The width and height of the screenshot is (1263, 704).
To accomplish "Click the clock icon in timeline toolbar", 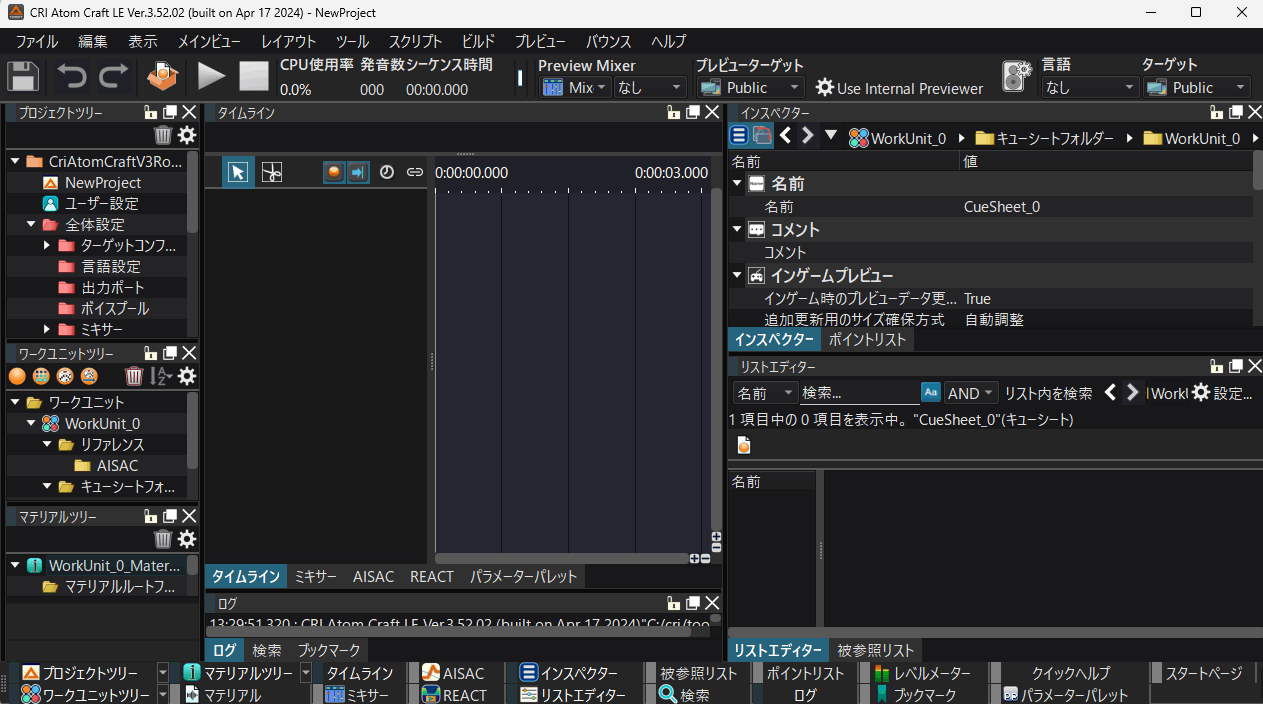I will 387,172.
